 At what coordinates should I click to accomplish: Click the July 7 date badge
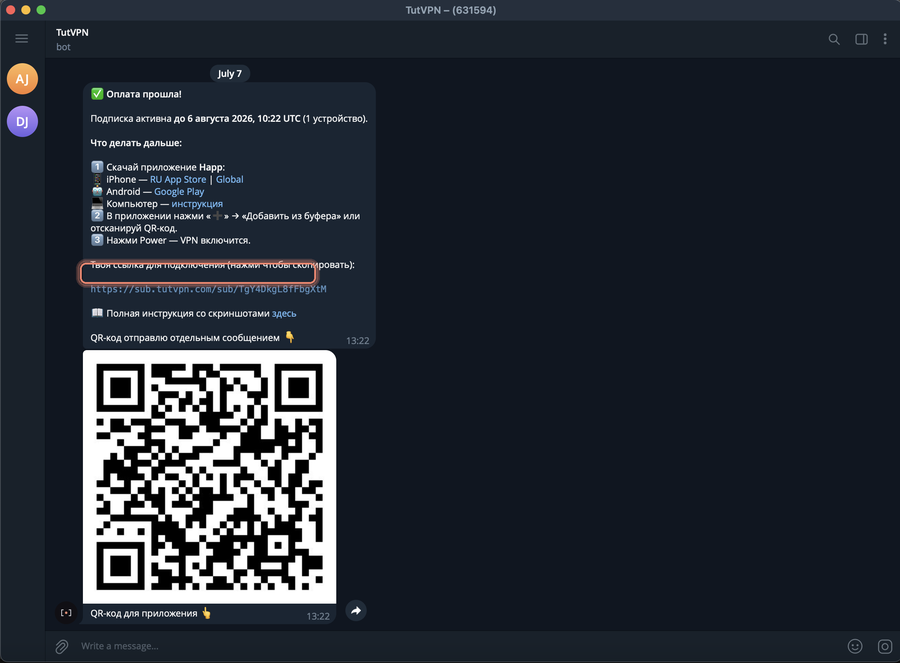[230, 73]
